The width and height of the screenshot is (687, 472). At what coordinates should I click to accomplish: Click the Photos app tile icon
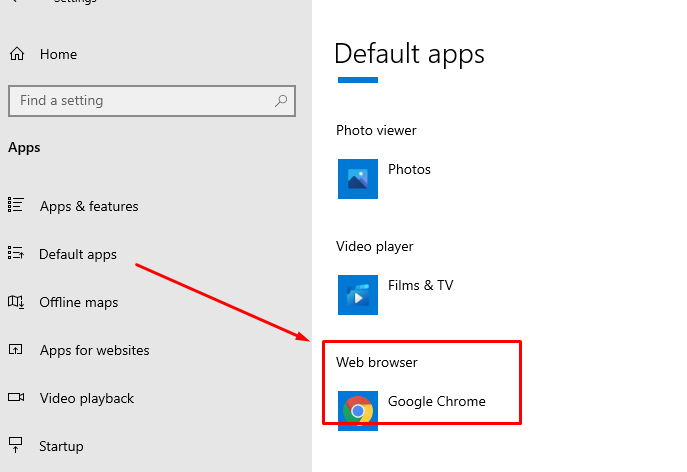358,179
